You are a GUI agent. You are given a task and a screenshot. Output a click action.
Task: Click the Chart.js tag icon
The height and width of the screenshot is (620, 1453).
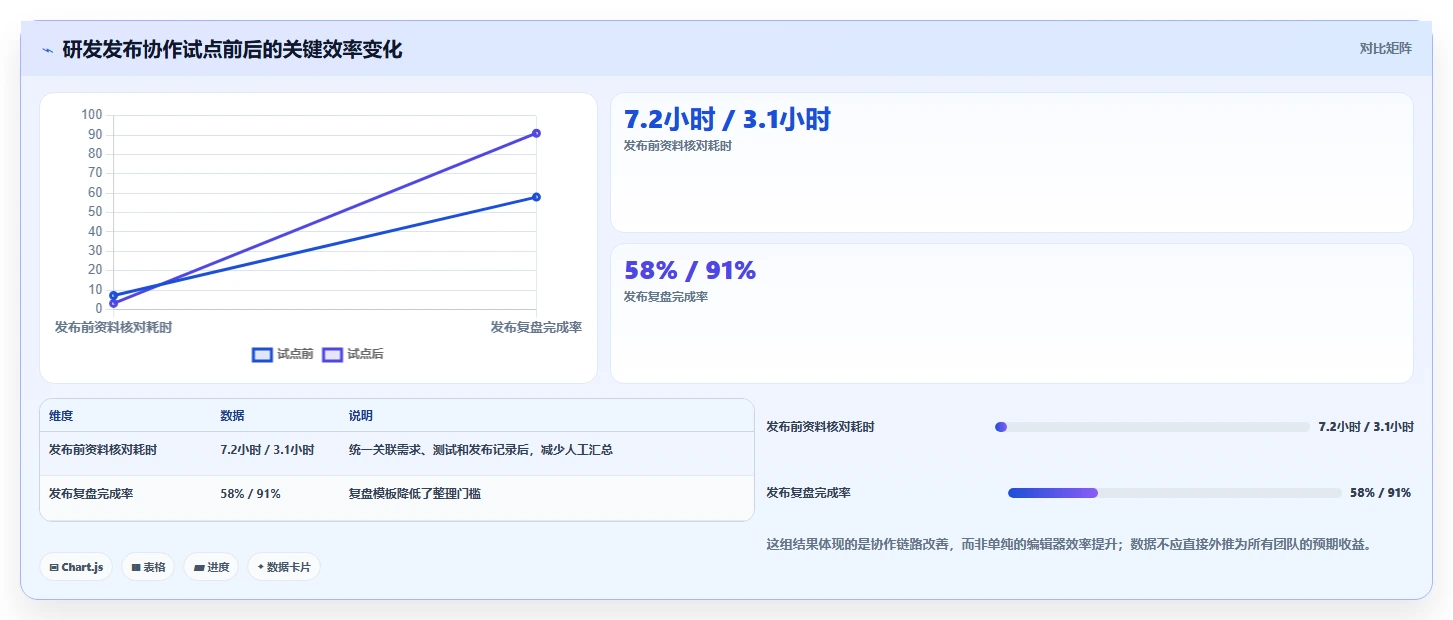coord(54,567)
